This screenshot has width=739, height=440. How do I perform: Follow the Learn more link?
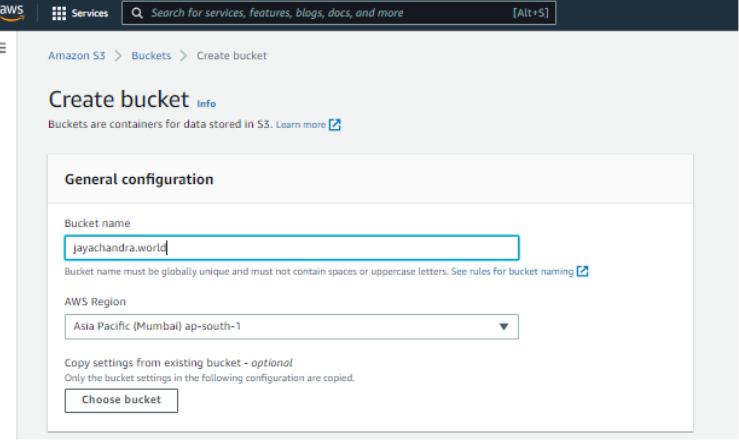[x=300, y=125]
